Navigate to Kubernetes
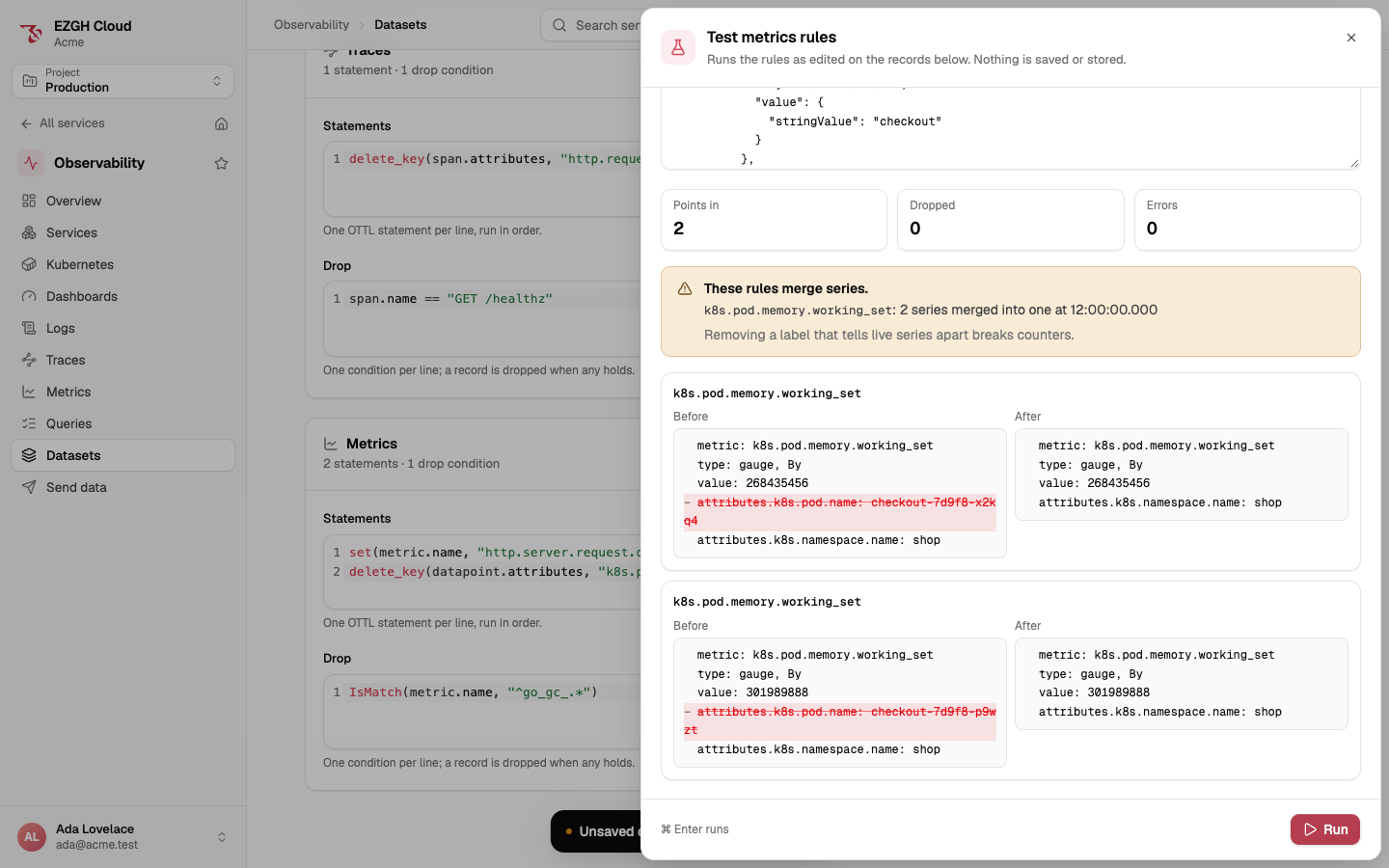 point(123,264)
